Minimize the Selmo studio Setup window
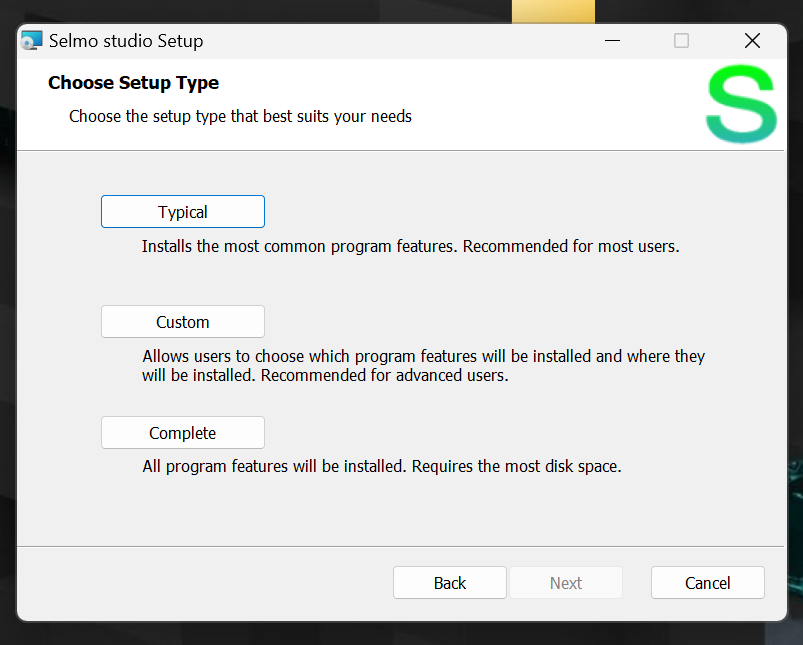Image resolution: width=803 pixels, height=645 pixels. click(612, 40)
